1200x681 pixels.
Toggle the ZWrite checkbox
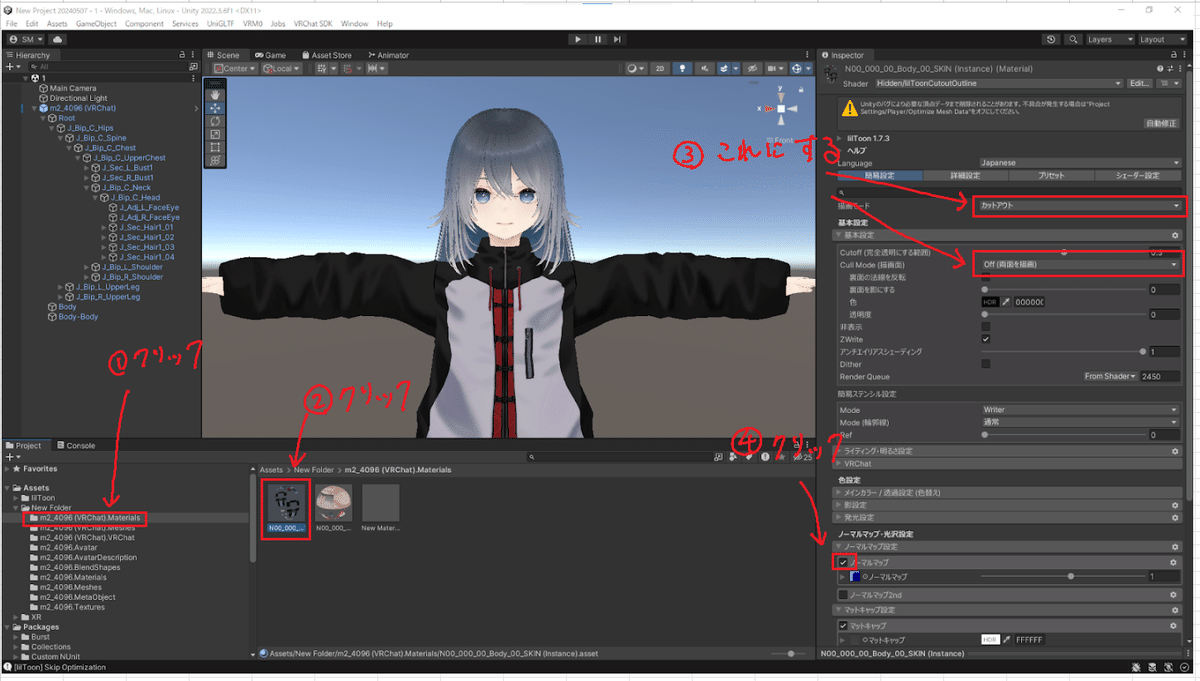coord(986,339)
